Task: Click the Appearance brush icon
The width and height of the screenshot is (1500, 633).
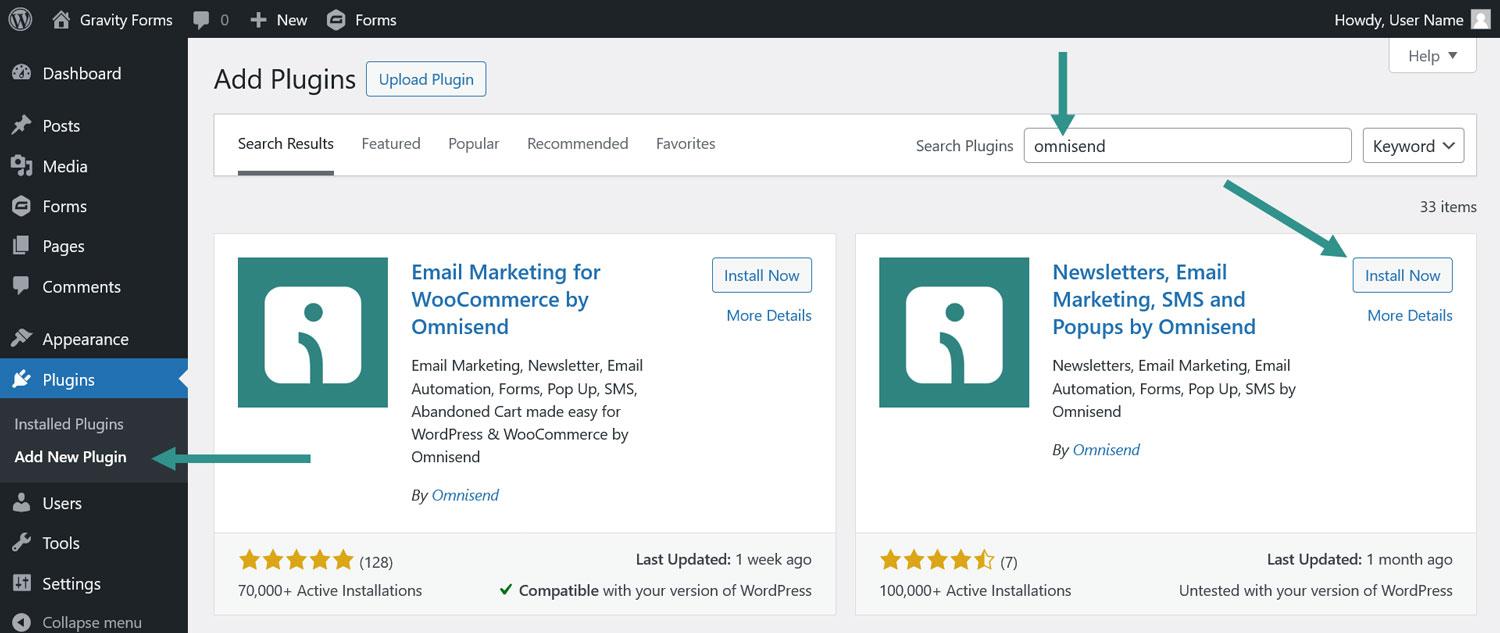Action: [21, 339]
